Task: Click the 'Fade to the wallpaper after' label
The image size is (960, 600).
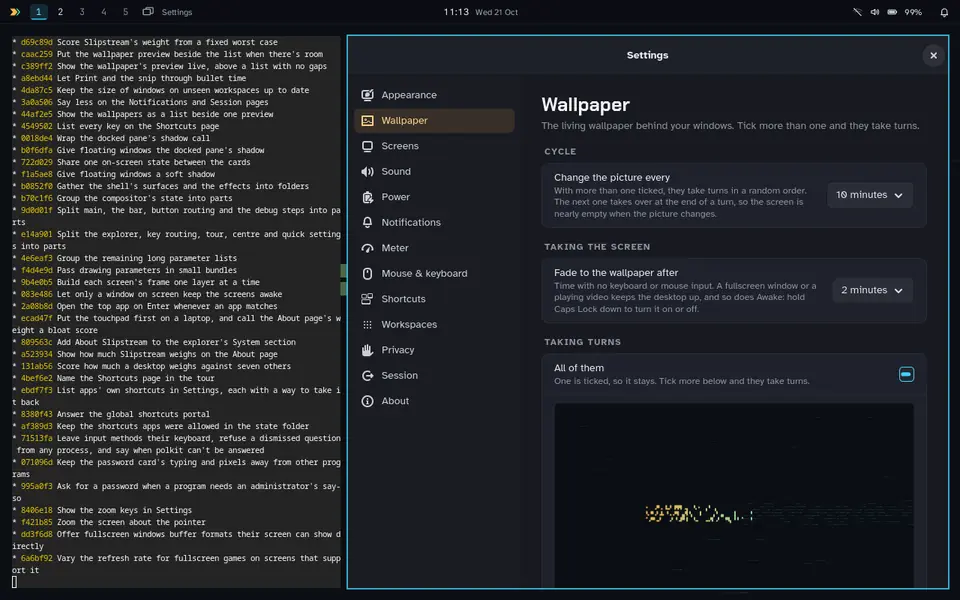Action: click(x=616, y=272)
